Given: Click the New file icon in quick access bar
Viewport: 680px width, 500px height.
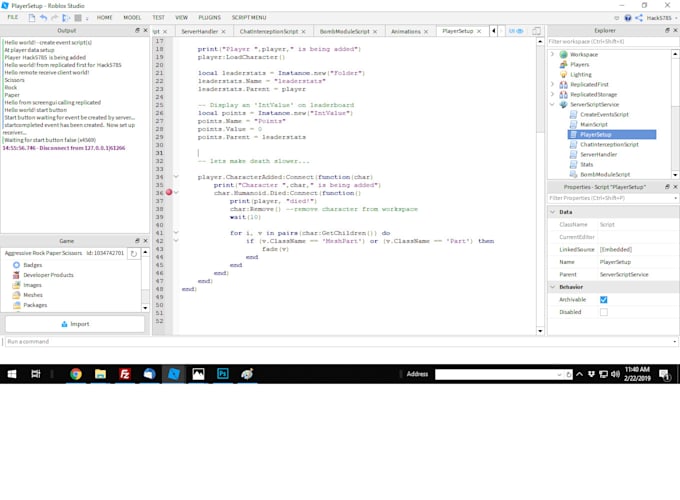Looking at the screenshot, I should click(x=32, y=18).
